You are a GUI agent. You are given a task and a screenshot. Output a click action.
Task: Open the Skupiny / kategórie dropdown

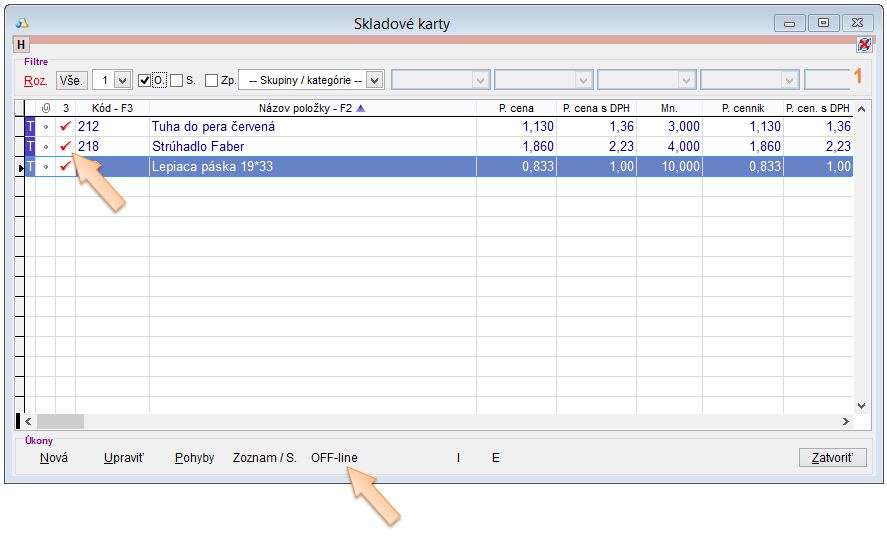pos(375,80)
